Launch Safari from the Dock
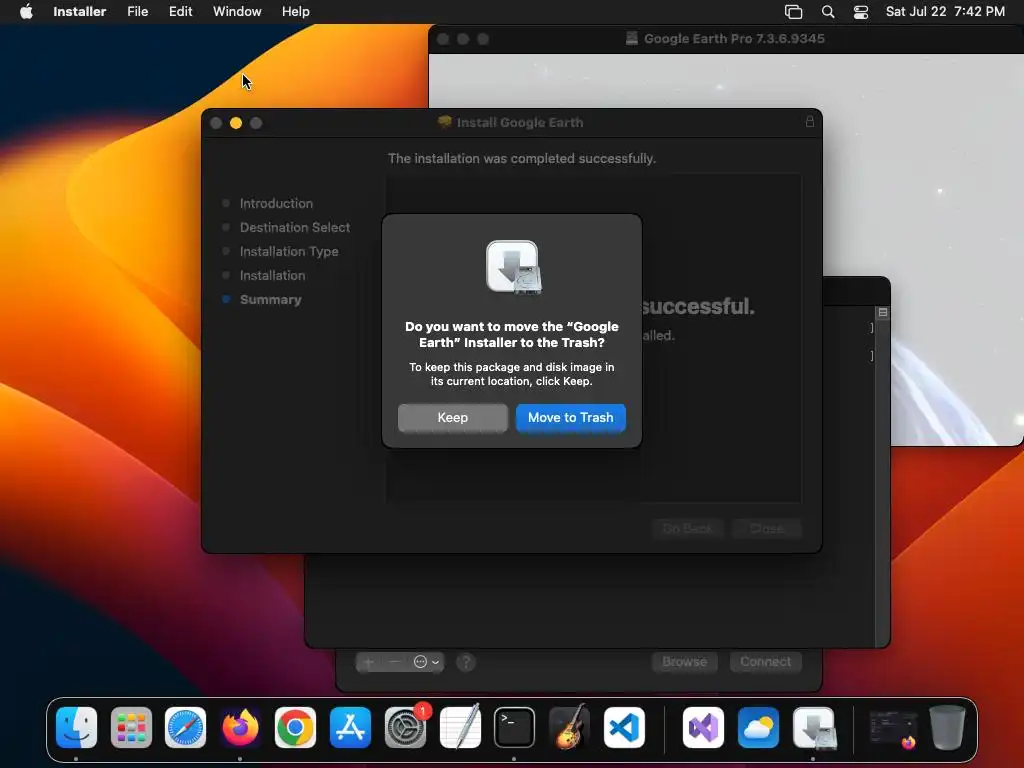The image size is (1024, 768). (185, 727)
